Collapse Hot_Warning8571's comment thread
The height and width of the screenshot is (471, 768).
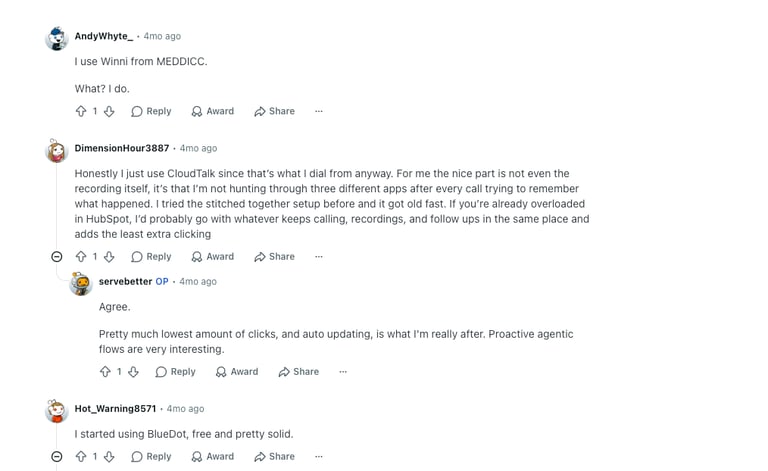coord(57,456)
